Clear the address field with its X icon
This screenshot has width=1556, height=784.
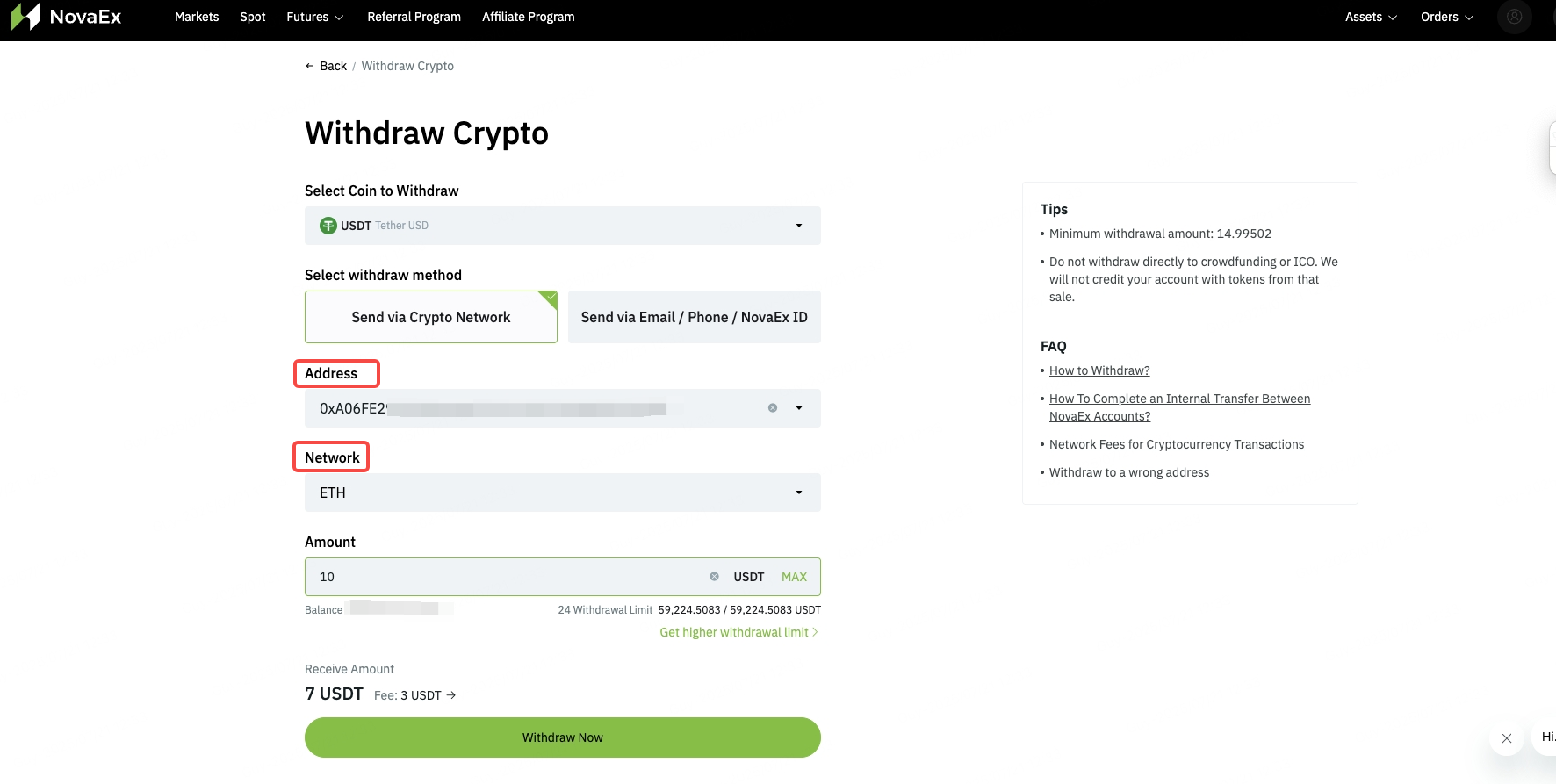pos(773,407)
